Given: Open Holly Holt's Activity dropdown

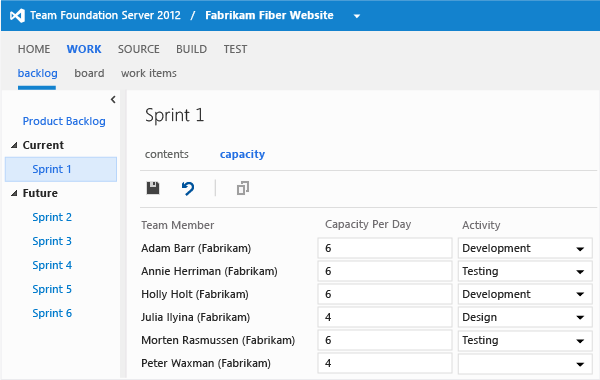Looking at the screenshot, I should [525, 294].
